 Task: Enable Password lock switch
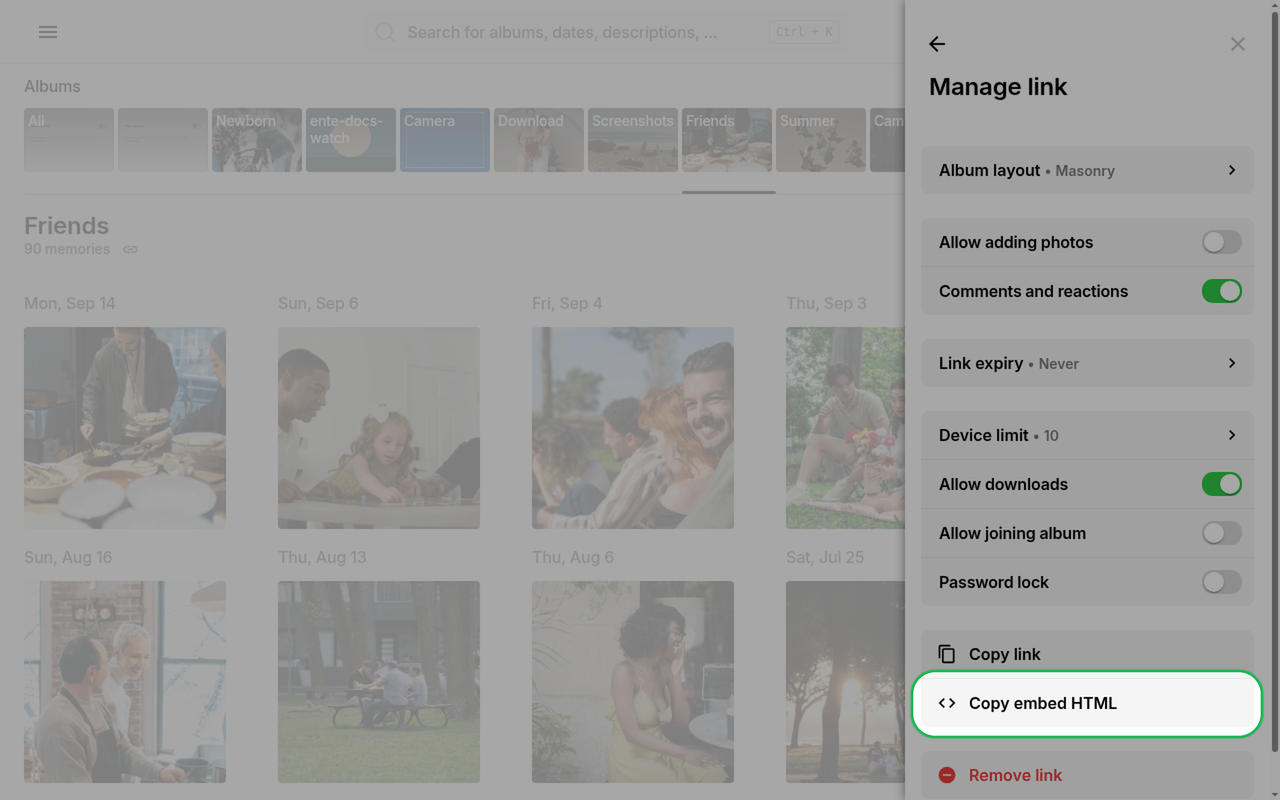(x=1222, y=582)
